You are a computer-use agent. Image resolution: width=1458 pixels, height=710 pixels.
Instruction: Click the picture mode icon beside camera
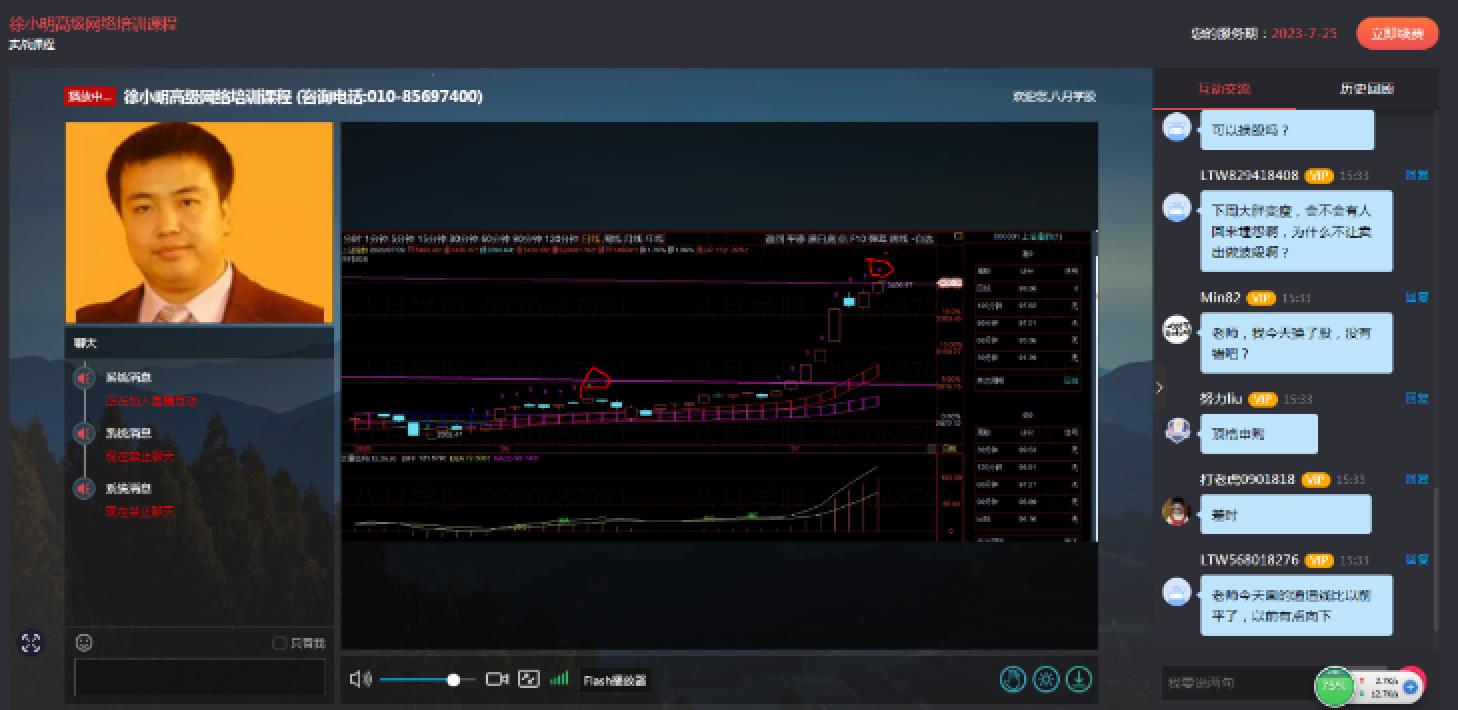[x=529, y=680]
